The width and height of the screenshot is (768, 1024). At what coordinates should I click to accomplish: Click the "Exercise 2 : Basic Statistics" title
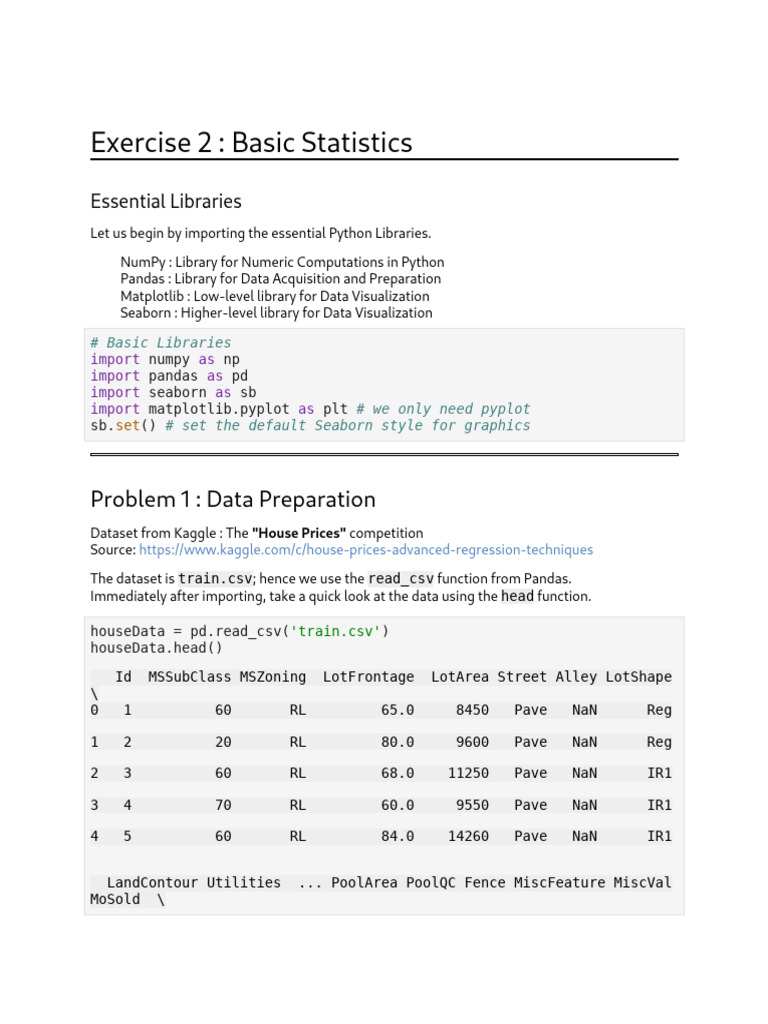click(x=251, y=143)
